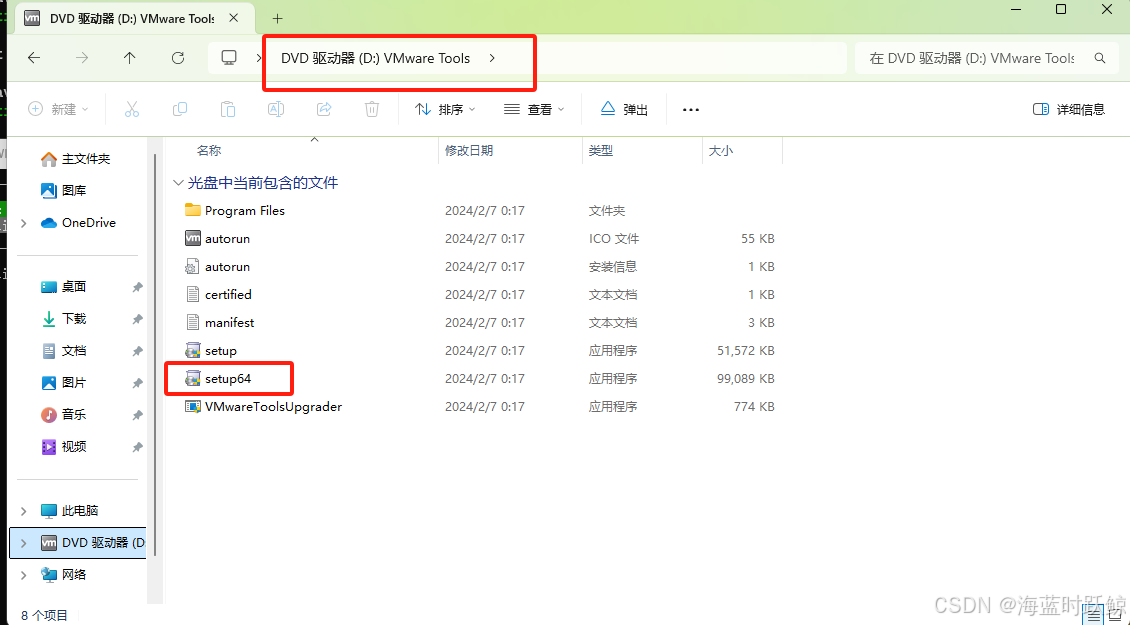Click the Paste clipboard icon
This screenshot has width=1130, height=625.
coord(228,109)
